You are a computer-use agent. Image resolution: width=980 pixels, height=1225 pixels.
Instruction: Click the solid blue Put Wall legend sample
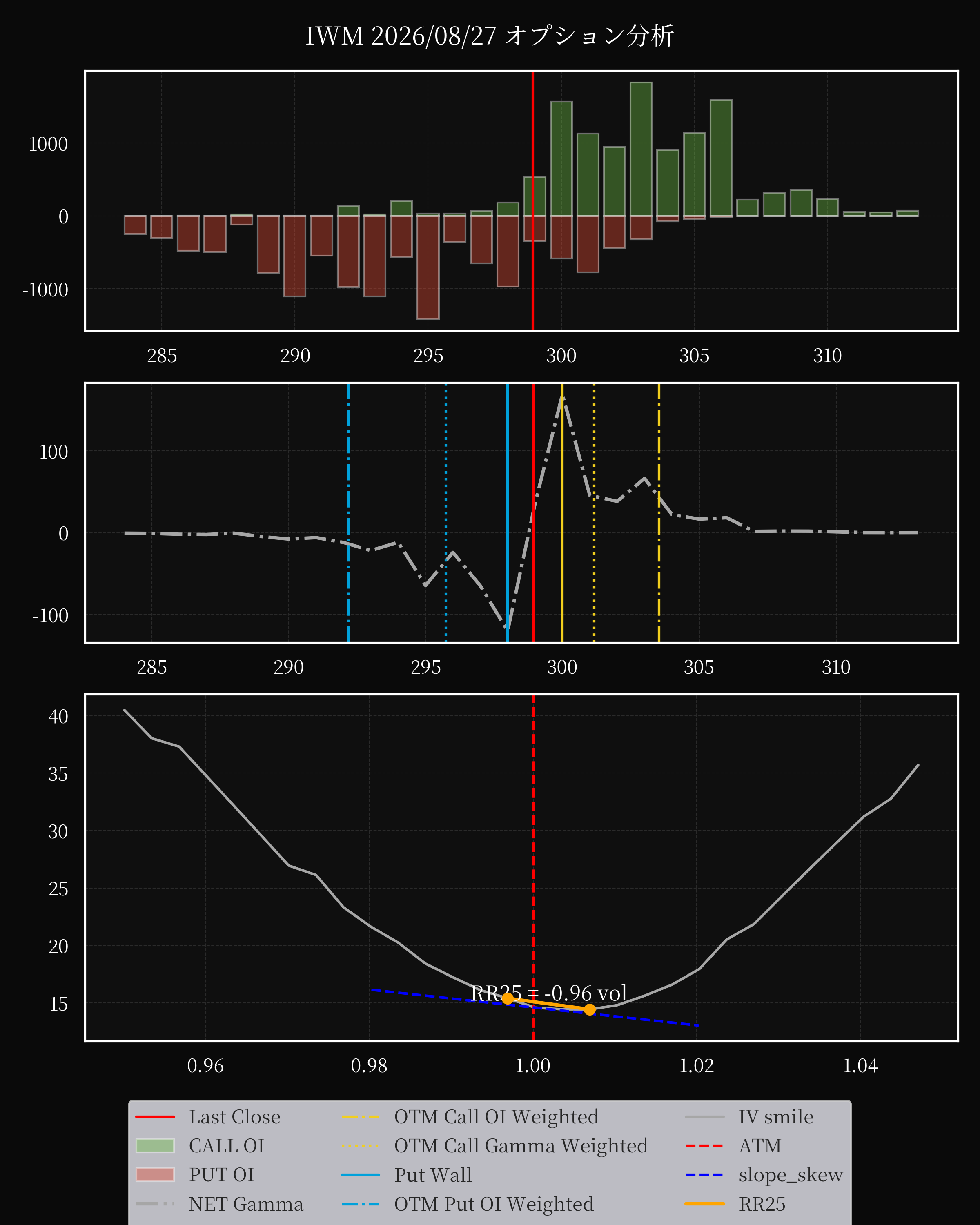(360, 1175)
